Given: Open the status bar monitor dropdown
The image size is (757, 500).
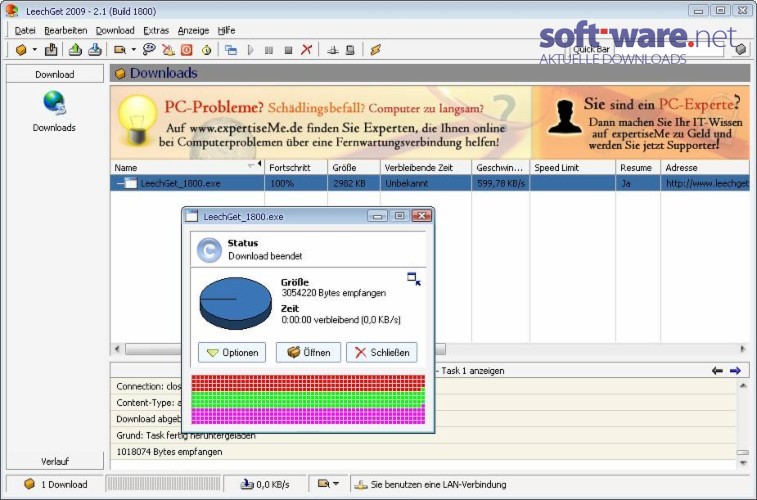Looking at the screenshot, I should point(328,484).
